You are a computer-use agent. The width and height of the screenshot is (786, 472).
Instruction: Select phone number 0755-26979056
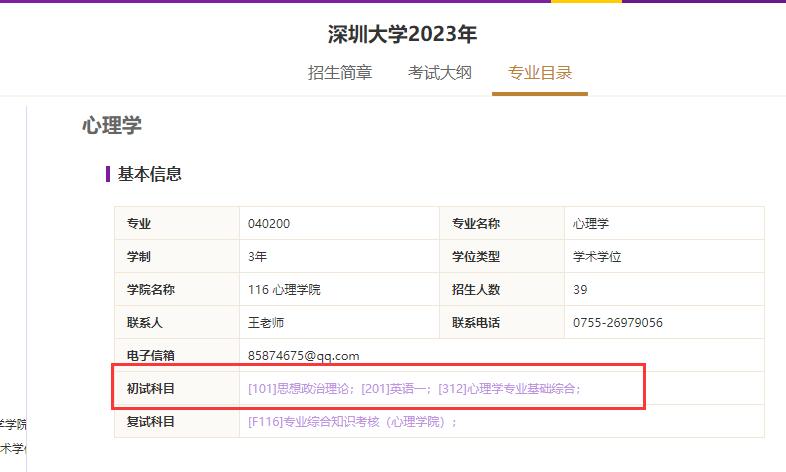(x=618, y=322)
